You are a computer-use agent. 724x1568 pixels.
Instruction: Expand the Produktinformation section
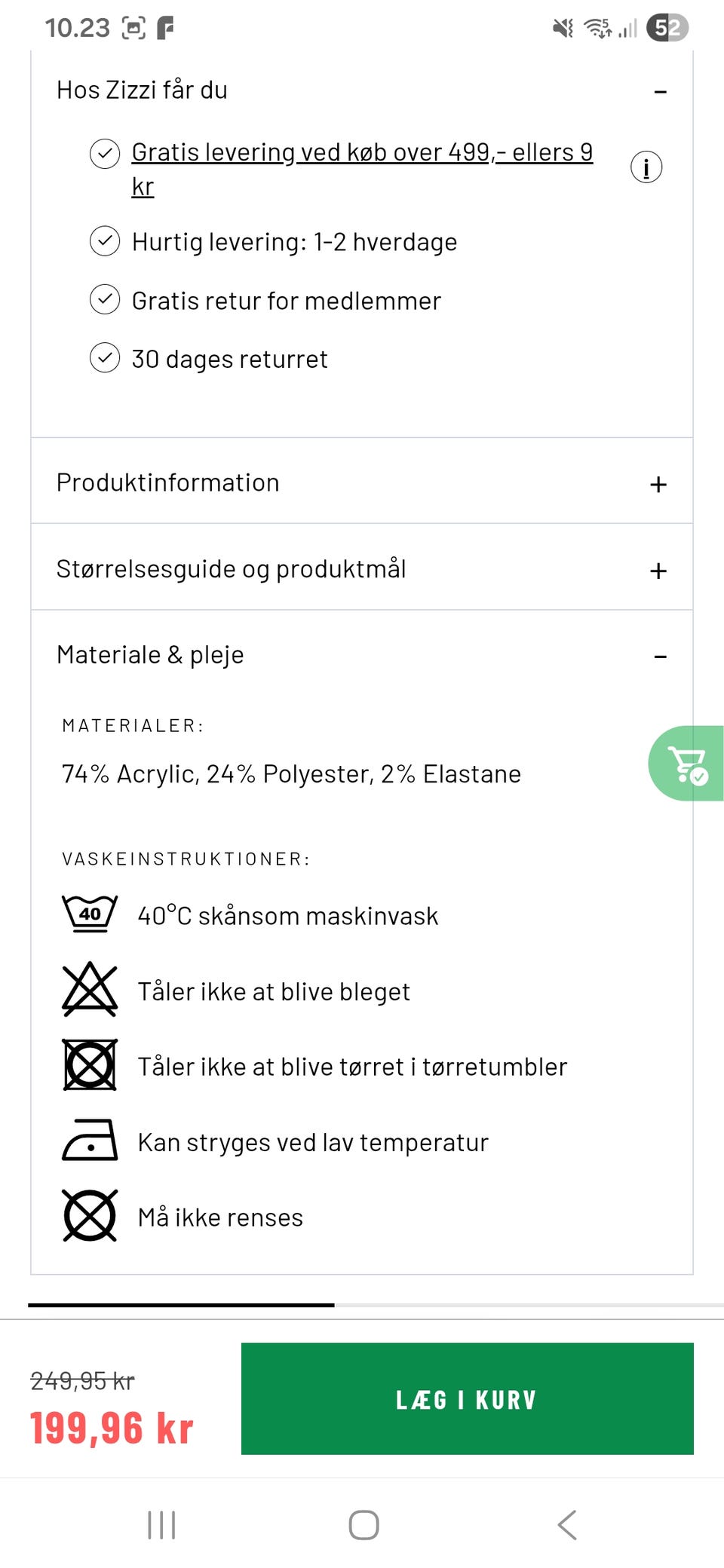click(x=658, y=484)
